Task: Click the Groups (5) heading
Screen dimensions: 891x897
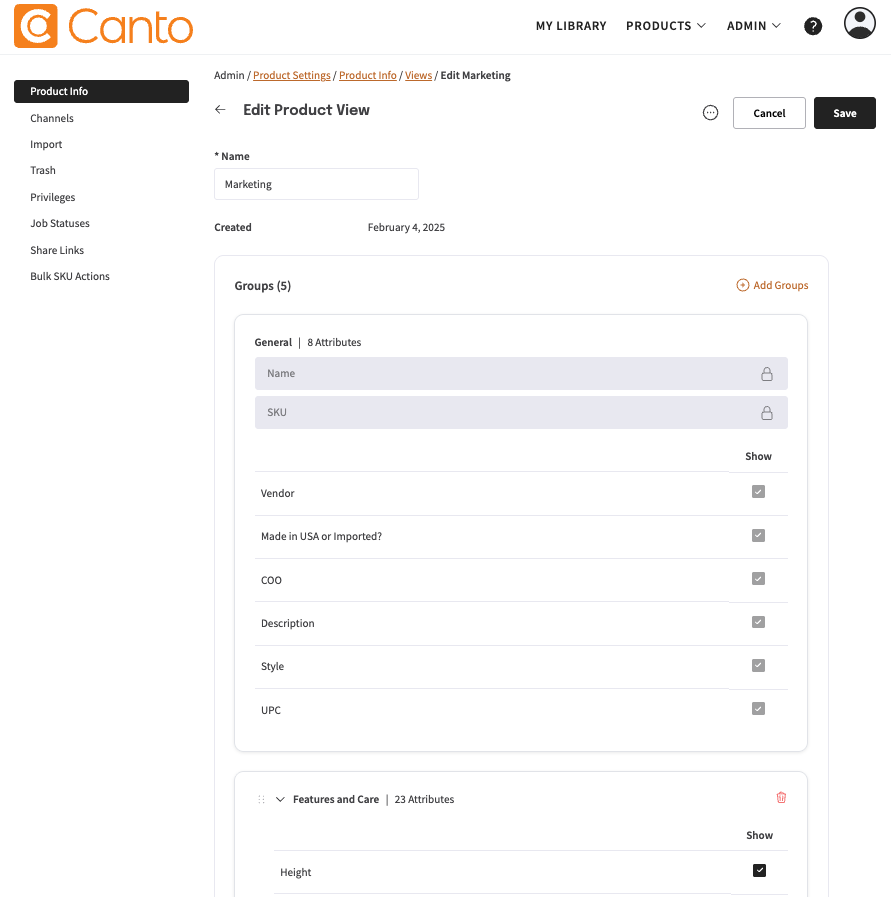Action: click(262, 285)
